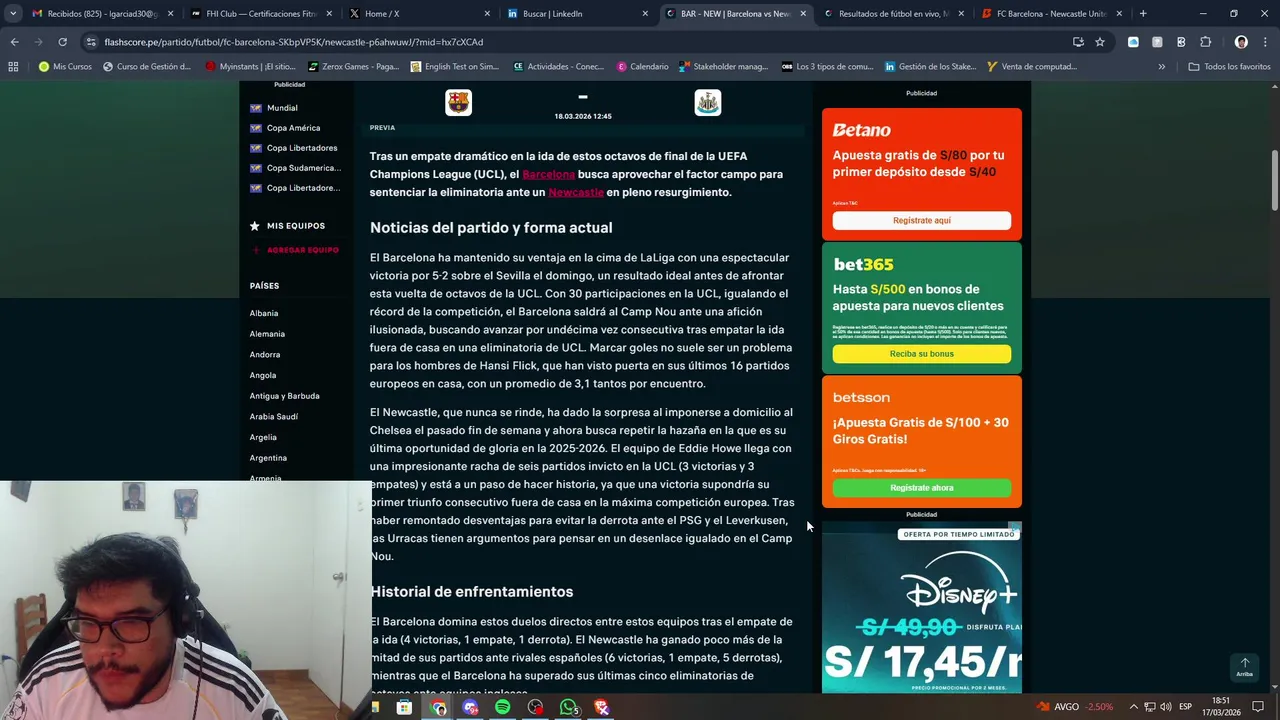Viewport: 1280px width, 720px height.
Task: Open a new browser tab
Action: coord(1143,14)
